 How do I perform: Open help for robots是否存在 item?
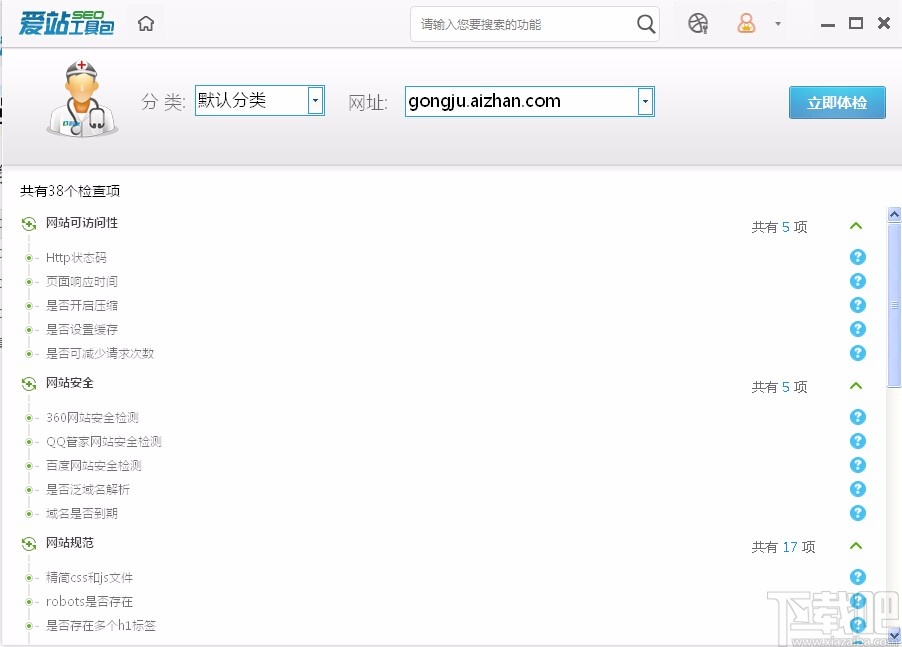click(x=857, y=601)
